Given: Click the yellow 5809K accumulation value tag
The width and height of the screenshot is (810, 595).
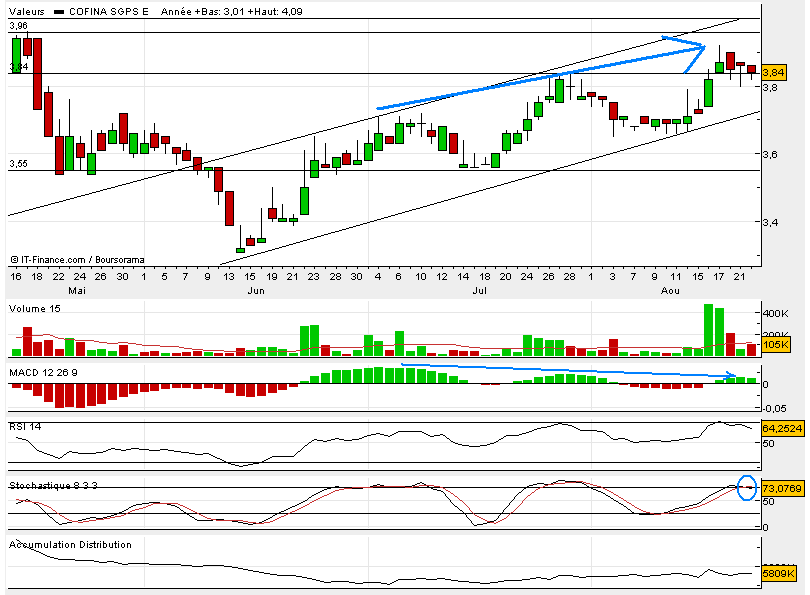Looking at the screenshot, I should 778,573.
